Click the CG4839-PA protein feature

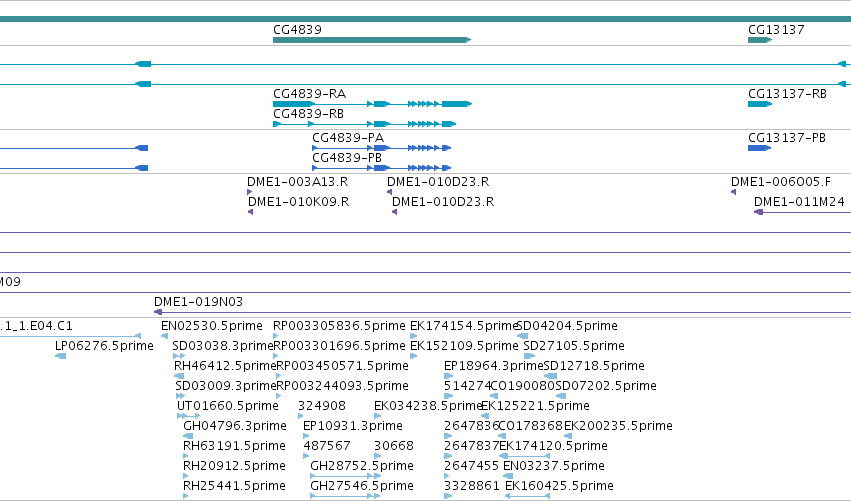[x=382, y=148]
